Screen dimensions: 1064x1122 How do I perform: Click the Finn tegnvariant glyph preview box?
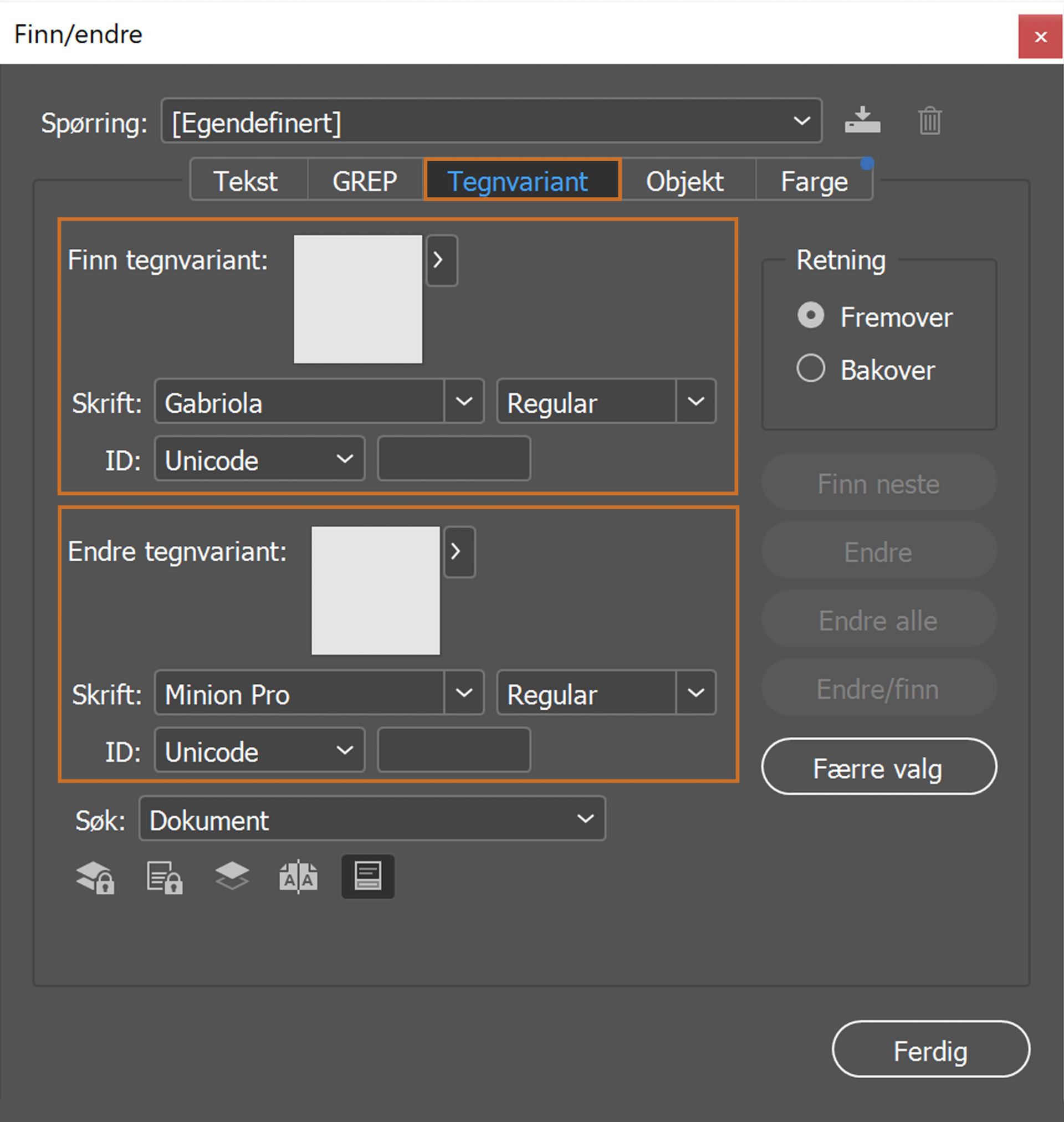[358, 299]
